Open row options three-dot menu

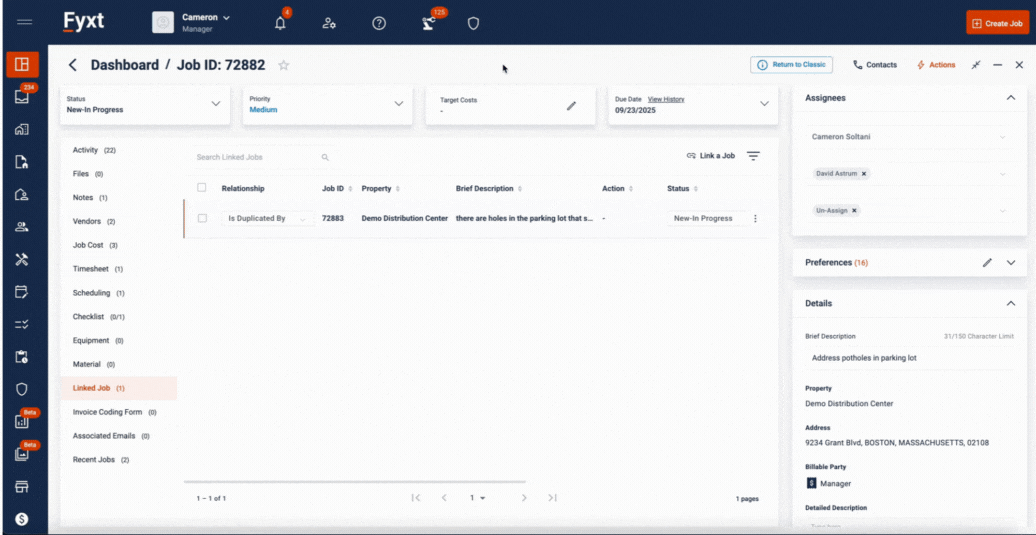[755, 219]
